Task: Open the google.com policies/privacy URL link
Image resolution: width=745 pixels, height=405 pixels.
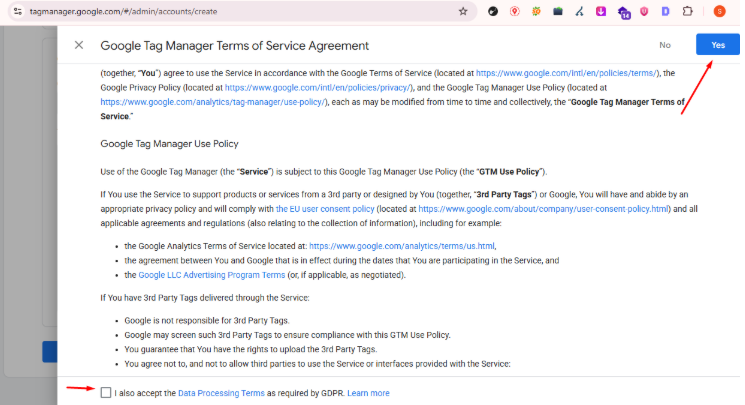Action: [x=318, y=87]
